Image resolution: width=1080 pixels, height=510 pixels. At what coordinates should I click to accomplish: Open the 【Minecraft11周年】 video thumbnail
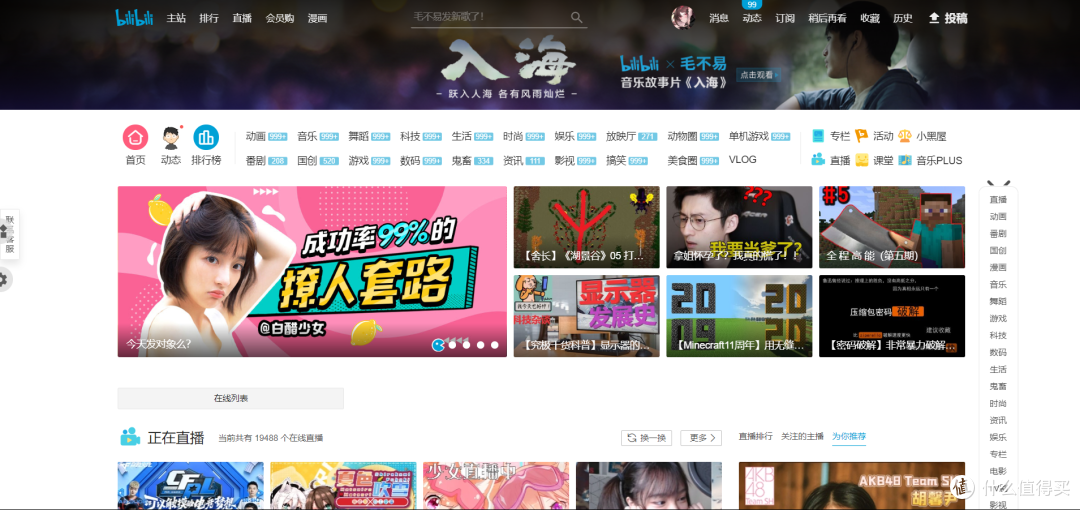[739, 316]
